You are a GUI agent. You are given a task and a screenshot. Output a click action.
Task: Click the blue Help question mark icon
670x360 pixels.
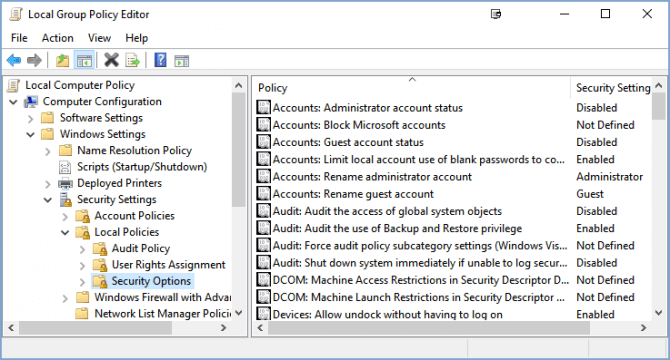click(x=160, y=60)
